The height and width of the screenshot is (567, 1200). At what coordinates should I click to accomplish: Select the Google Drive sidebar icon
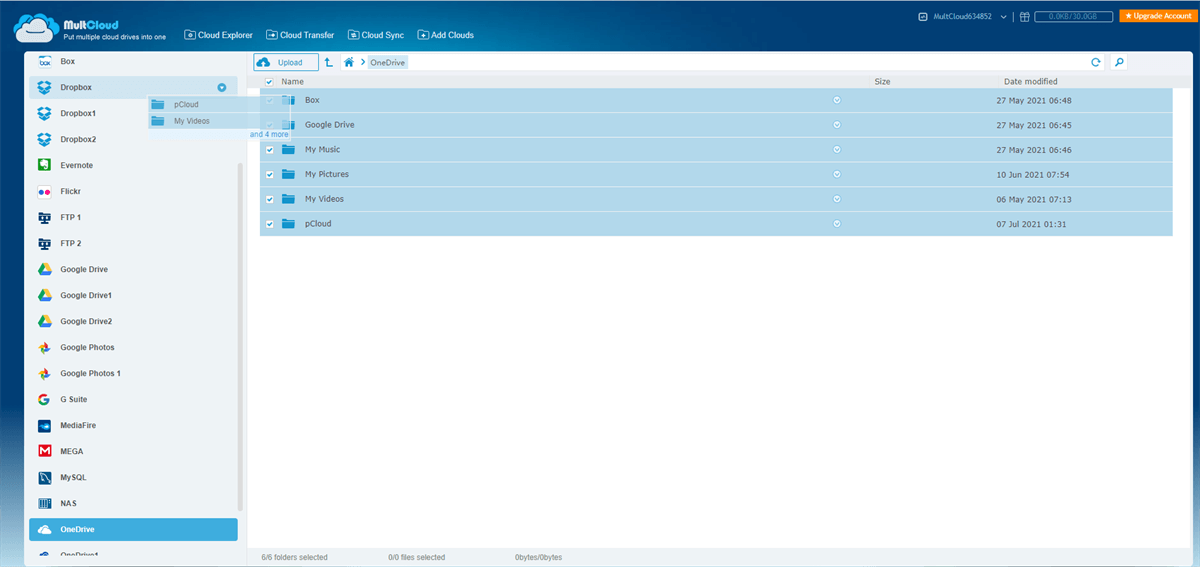tap(44, 269)
